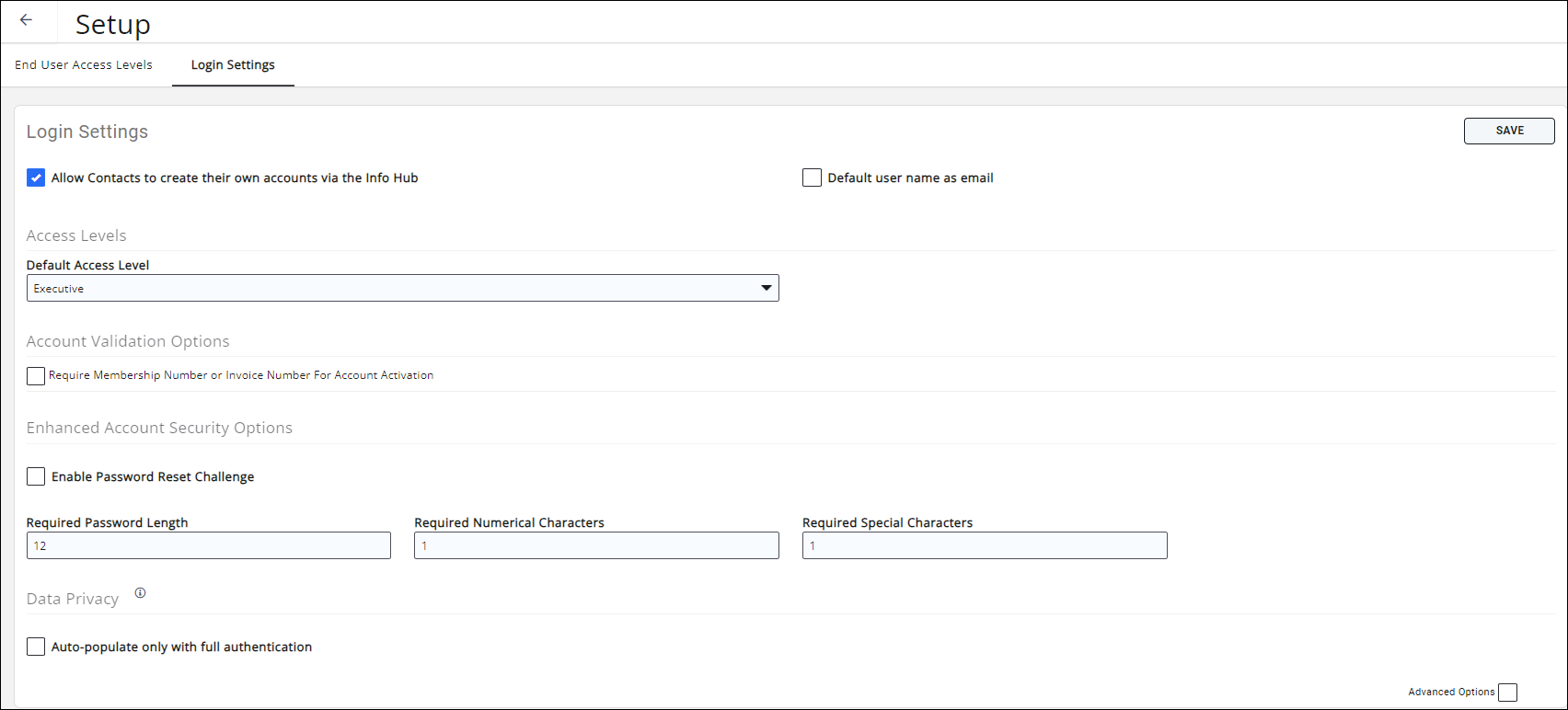Open the Default Access Level dropdown arrow

tap(766, 288)
